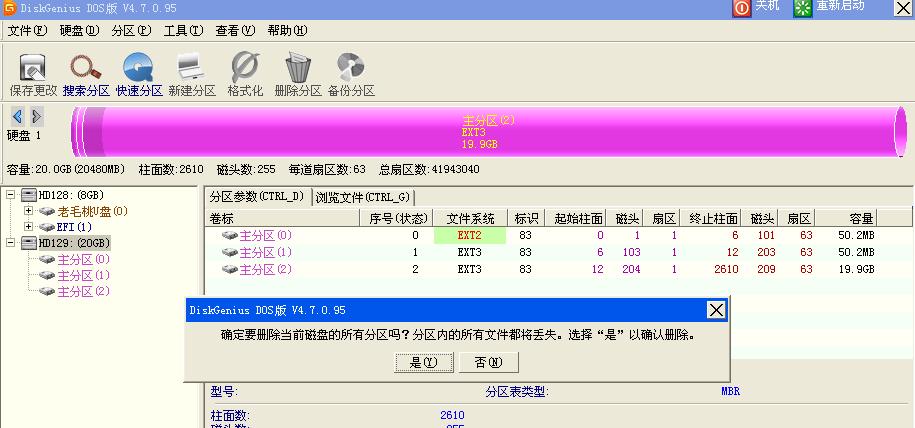Click the 新建分区 new partition icon
Viewport: 915px width, 428px height.
tap(191, 67)
